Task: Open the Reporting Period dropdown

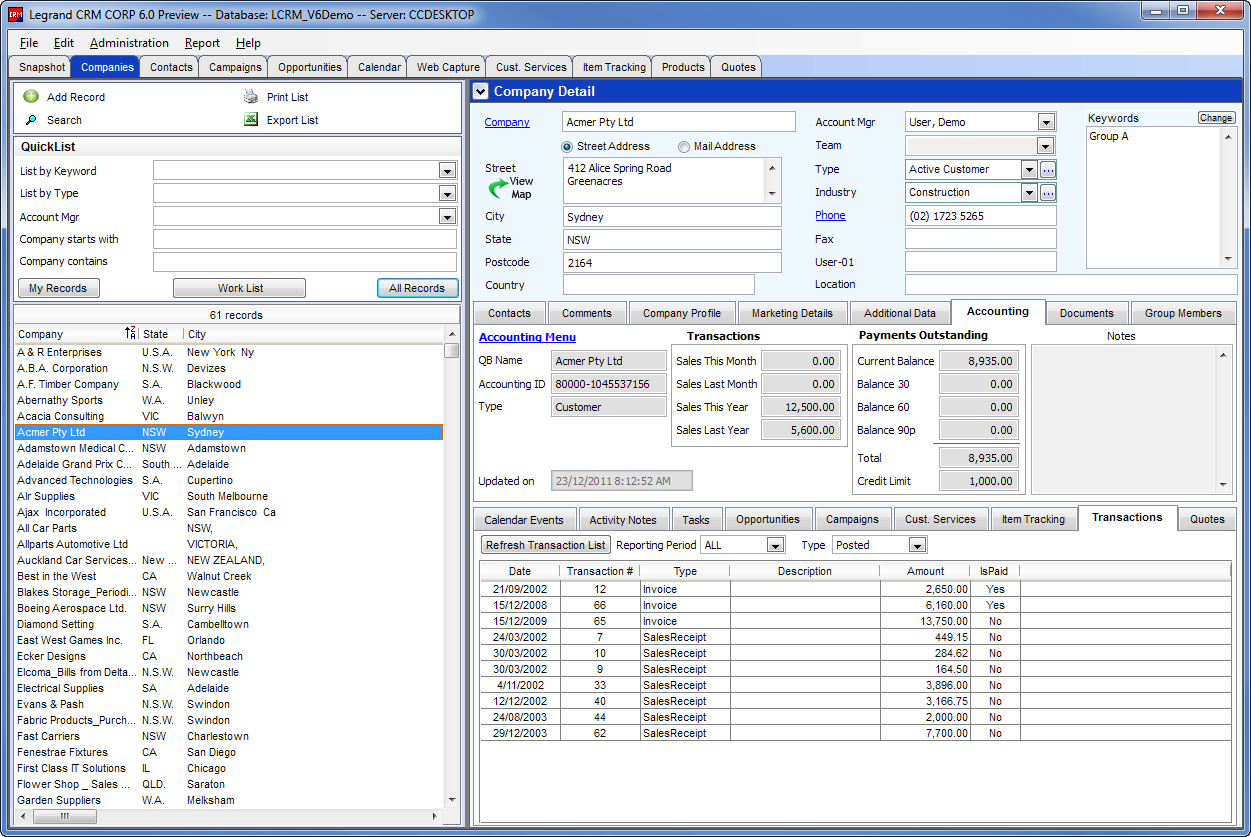Action: (x=775, y=545)
